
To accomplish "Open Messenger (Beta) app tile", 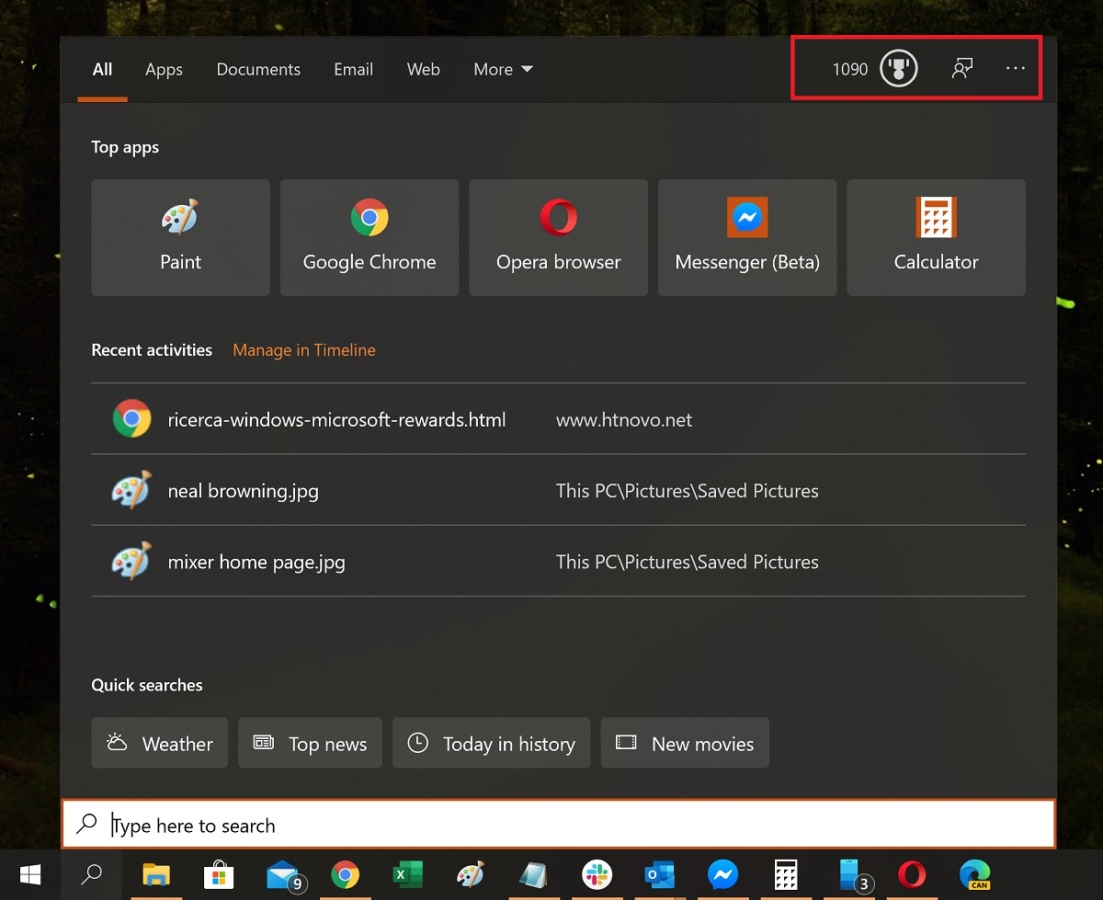I will (747, 238).
